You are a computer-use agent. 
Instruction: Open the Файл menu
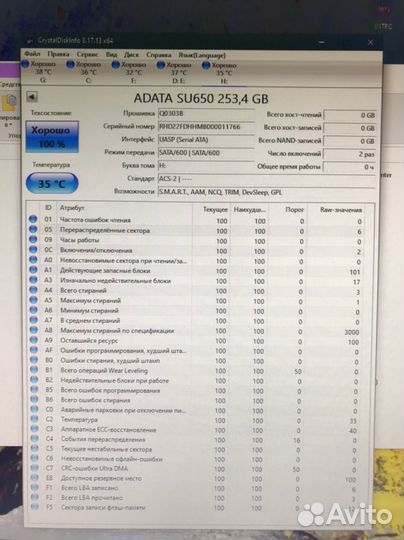tap(32, 54)
